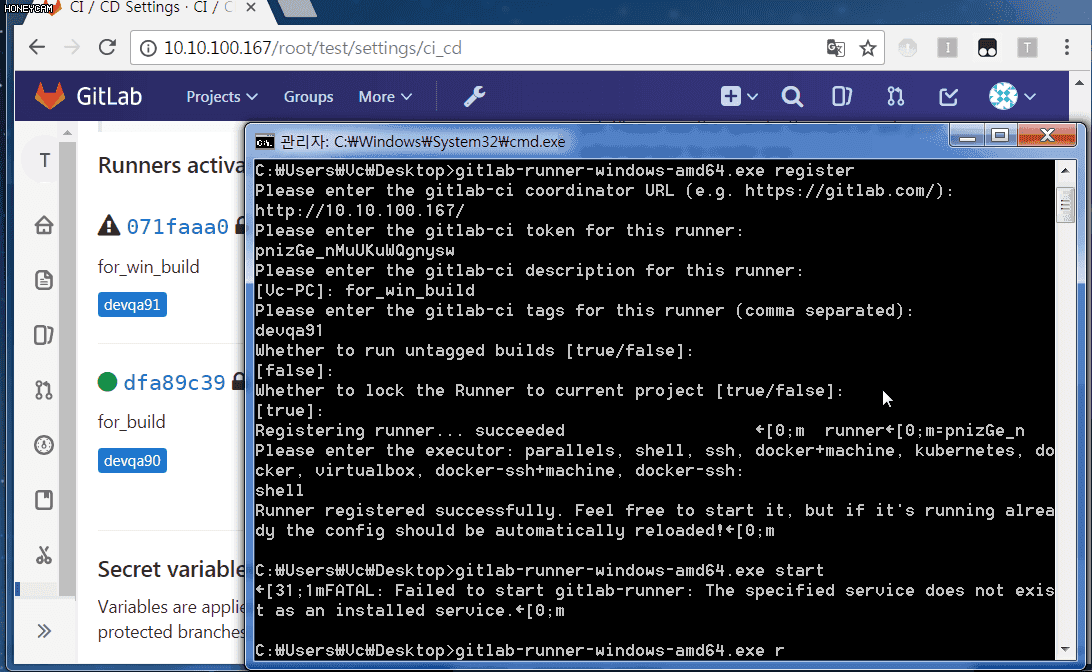Click 'http://10.10.100.167/' line in cmd
This screenshot has height=672, width=1092.
pos(359,210)
